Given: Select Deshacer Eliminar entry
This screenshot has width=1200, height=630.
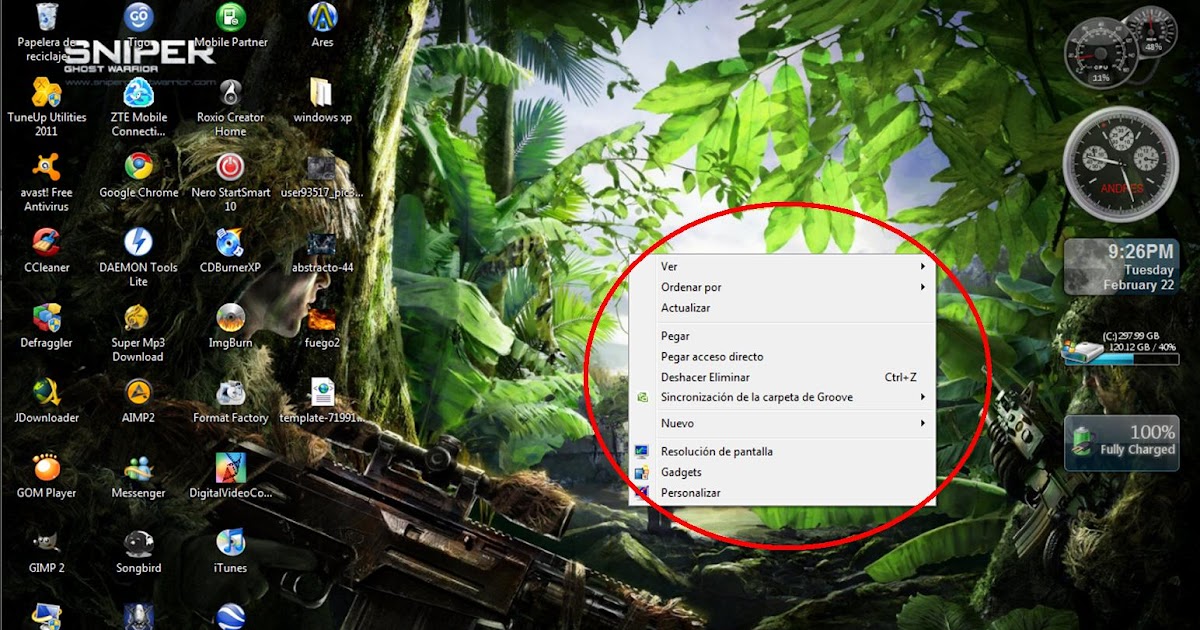Looking at the screenshot, I should [x=782, y=377].
